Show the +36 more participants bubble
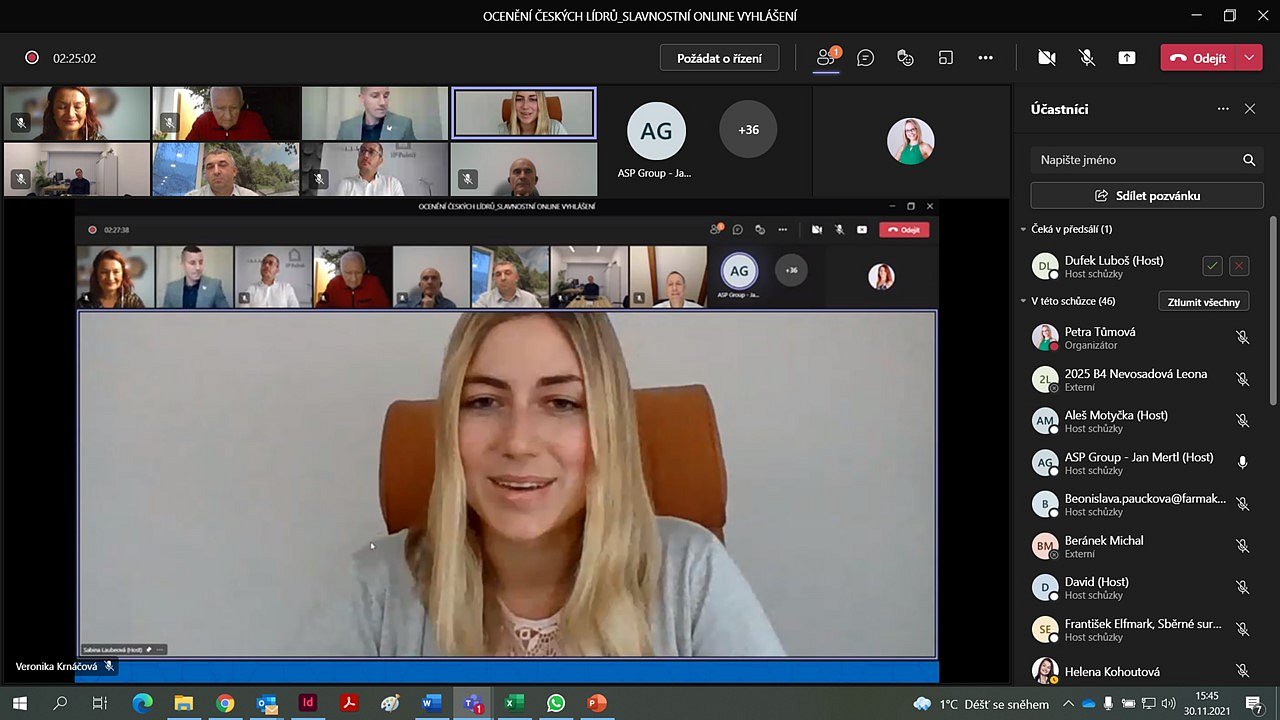This screenshot has width=1280, height=720. [748, 129]
